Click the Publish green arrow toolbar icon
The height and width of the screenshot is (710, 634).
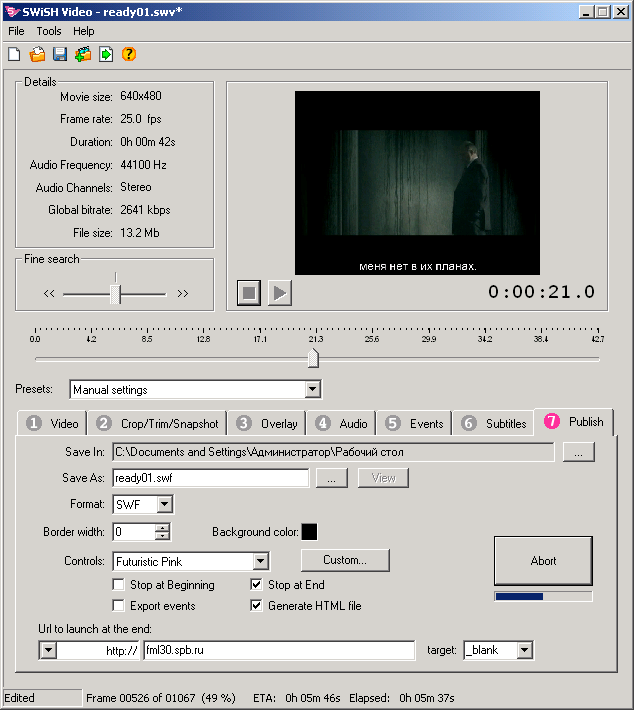[106, 54]
